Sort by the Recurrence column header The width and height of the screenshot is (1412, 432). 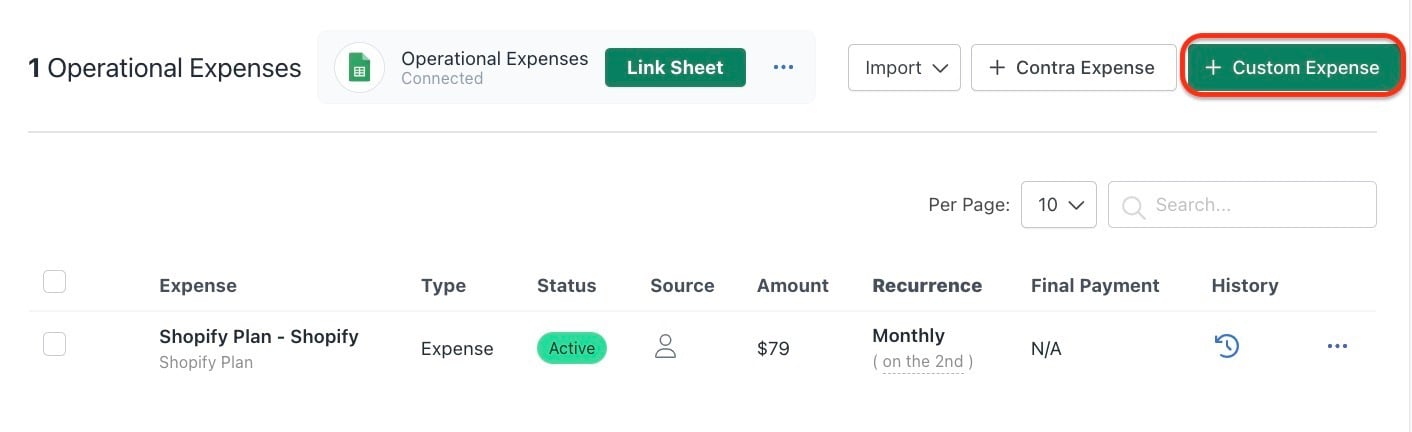click(927, 285)
